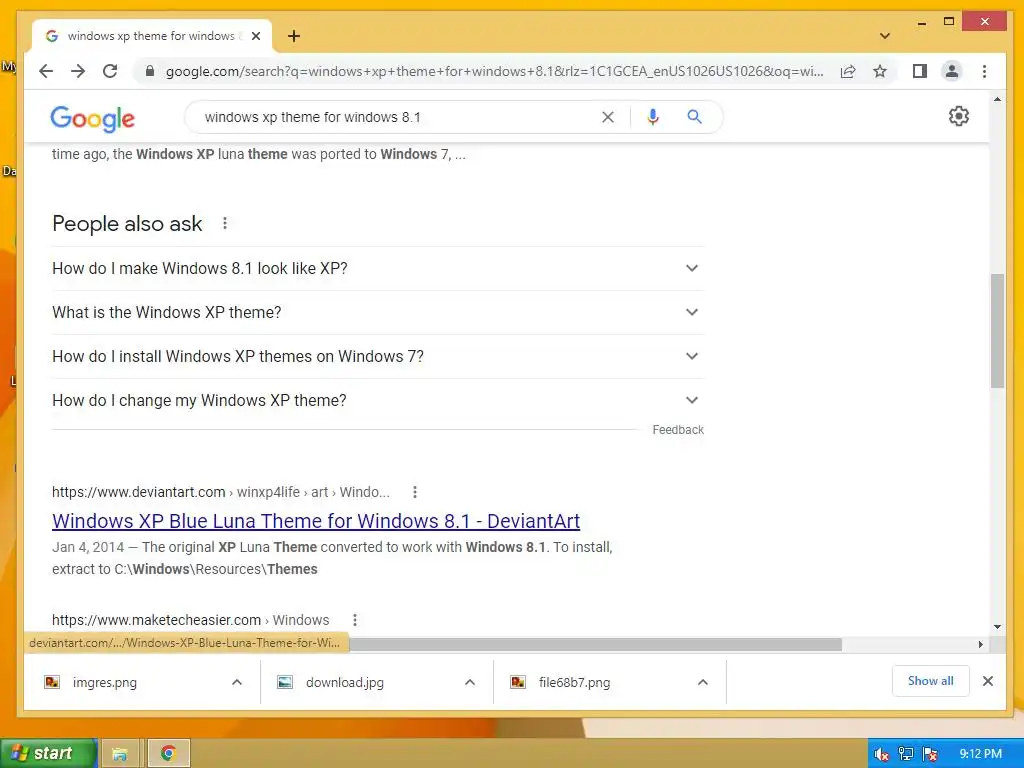Expand How do I make Windows 8.1 look like XP

[x=377, y=268]
